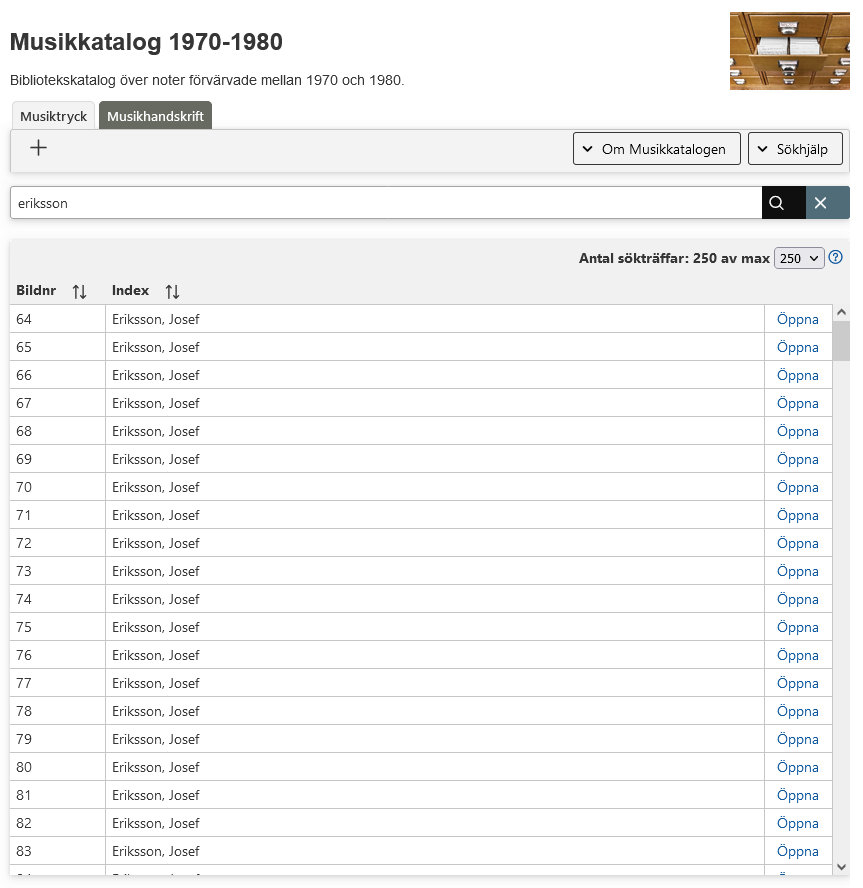Open the Om Musikkatalogen dropdown
Screen dimensions: 863x888
(x=657, y=149)
